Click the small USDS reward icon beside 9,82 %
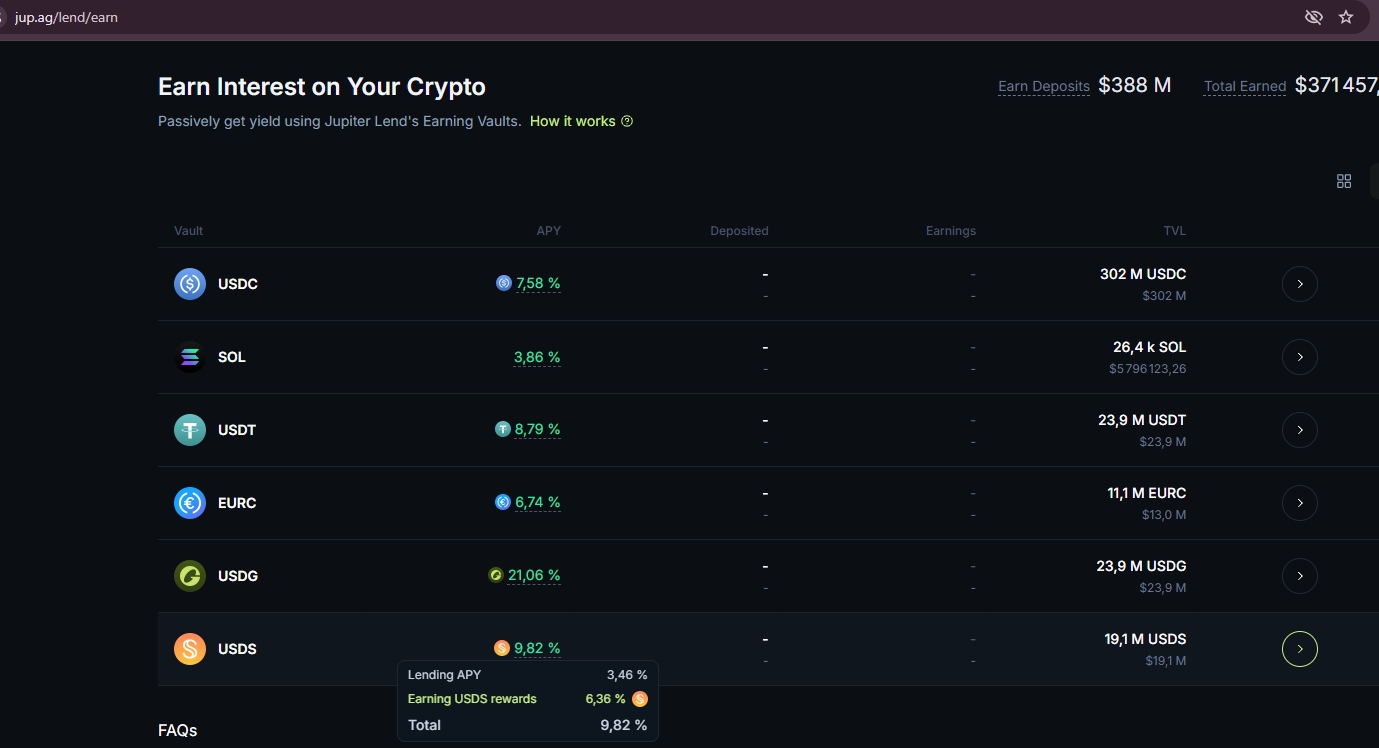Screen dimensions: 1379x748 click(502, 648)
